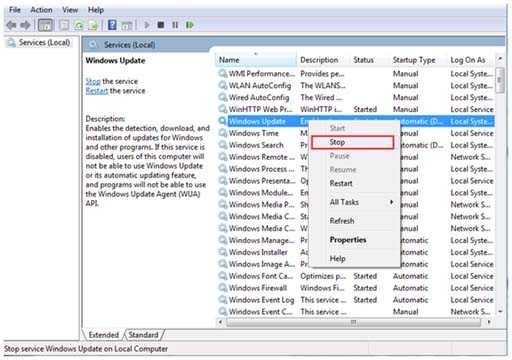Select the Windows Modules Installer row

coord(356,193)
